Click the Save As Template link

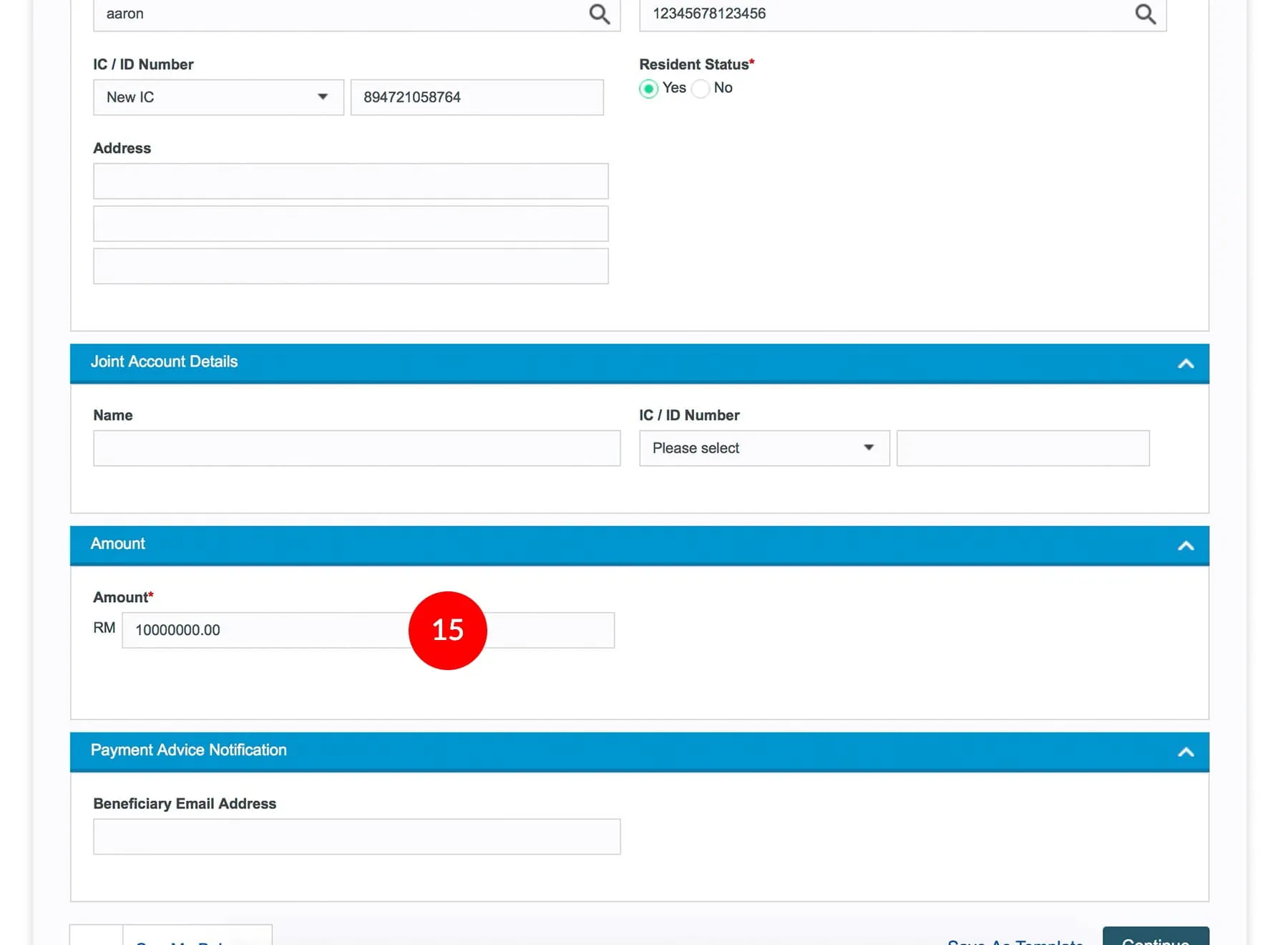point(1015,941)
